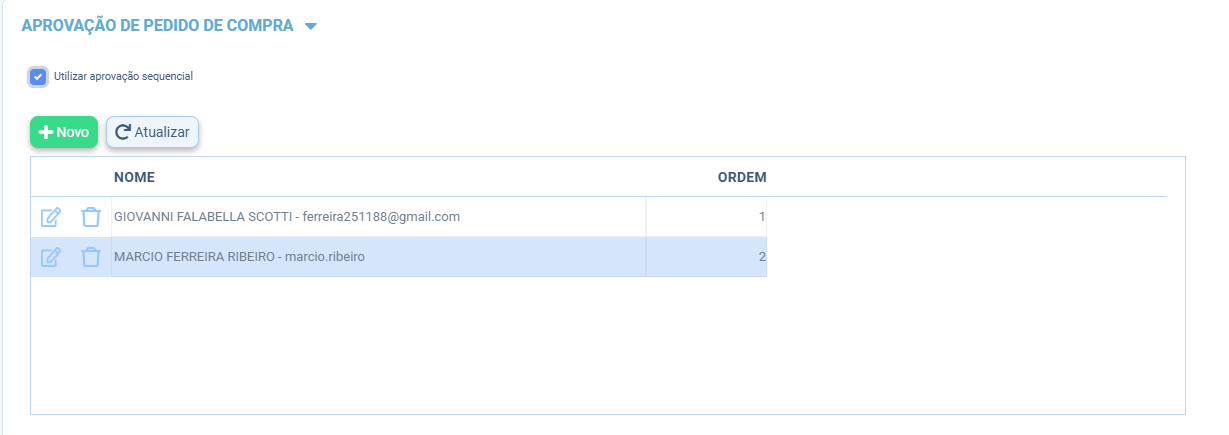Click the plus icon inside the Novo button
Screen dimensions: 1229x435
coord(45,132)
